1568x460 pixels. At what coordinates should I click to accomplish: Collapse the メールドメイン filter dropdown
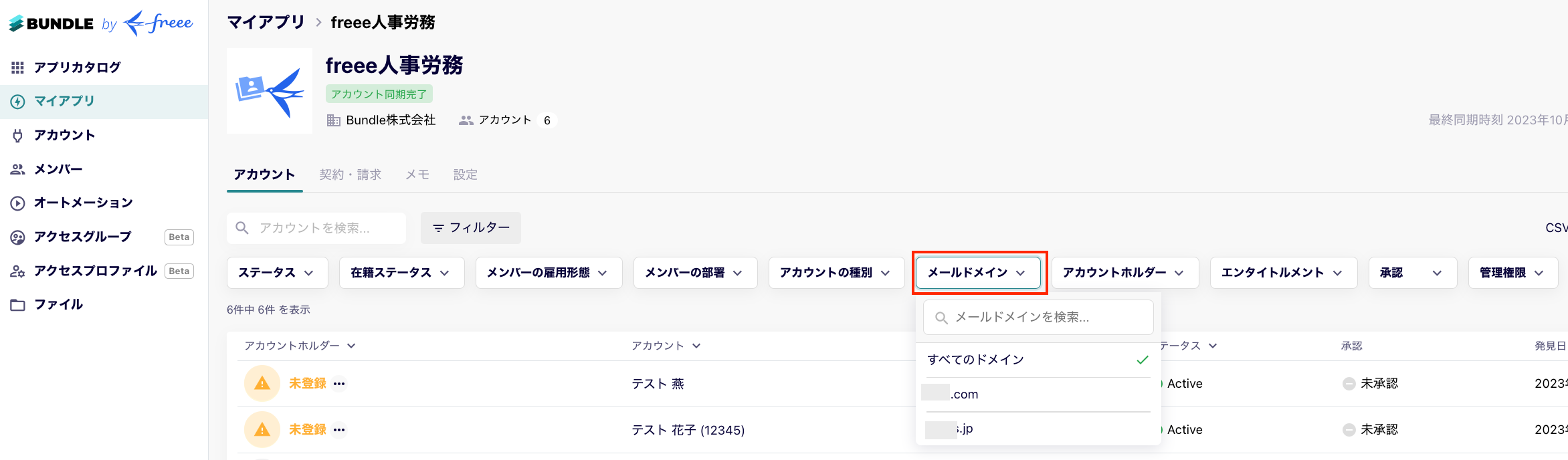click(979, 273)
